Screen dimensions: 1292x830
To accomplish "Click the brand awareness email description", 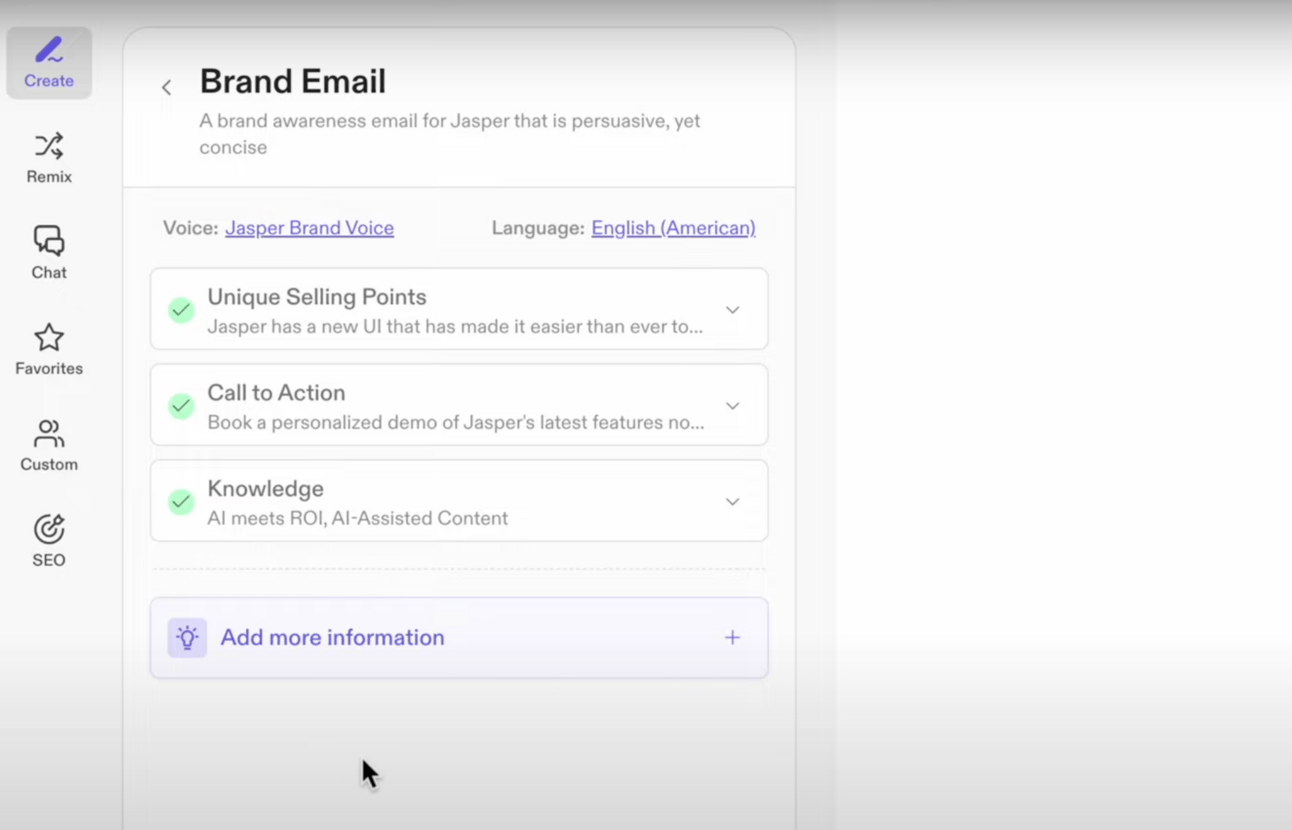I will 449,134.
